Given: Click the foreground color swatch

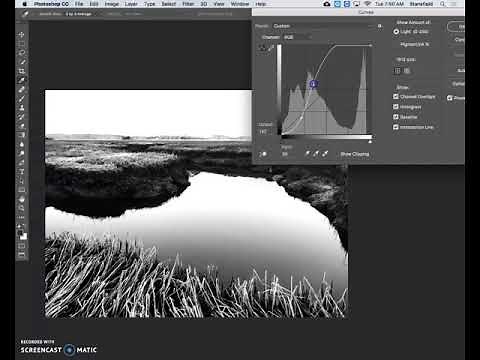Looking at the screenshot, I should click(20, 233).
